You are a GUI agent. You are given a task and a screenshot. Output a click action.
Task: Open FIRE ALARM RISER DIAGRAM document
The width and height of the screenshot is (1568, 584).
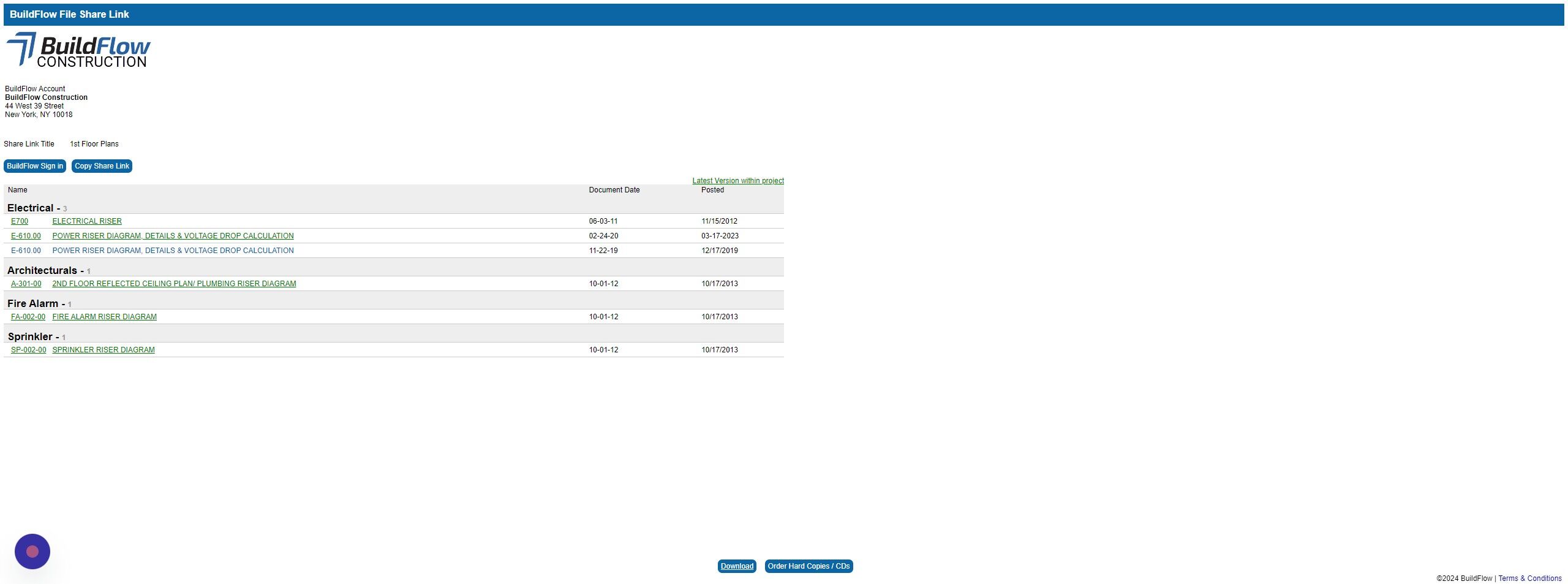104,317
